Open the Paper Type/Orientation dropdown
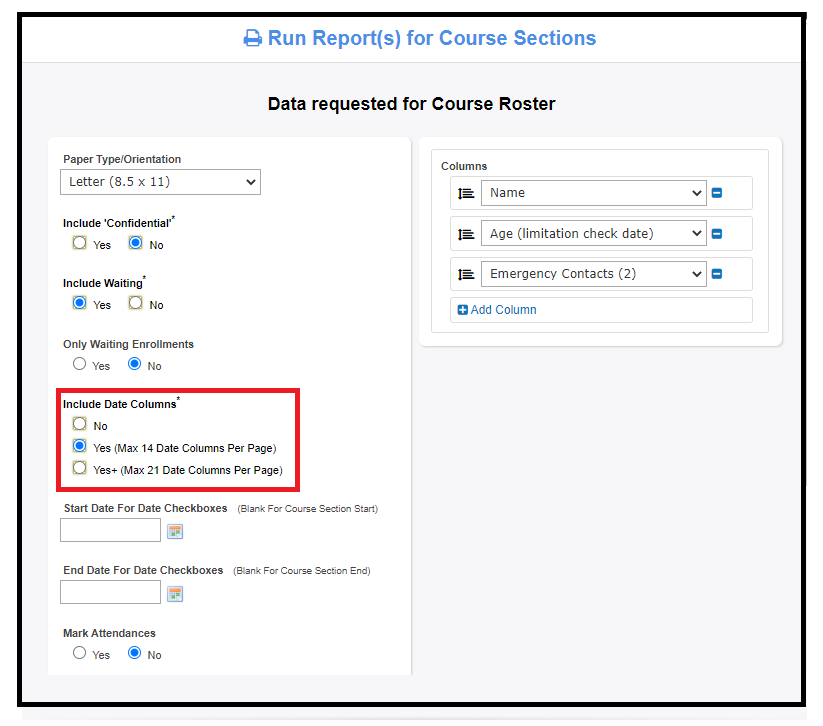This screenshot has height=726, width=823. click(x=160, y=182)
